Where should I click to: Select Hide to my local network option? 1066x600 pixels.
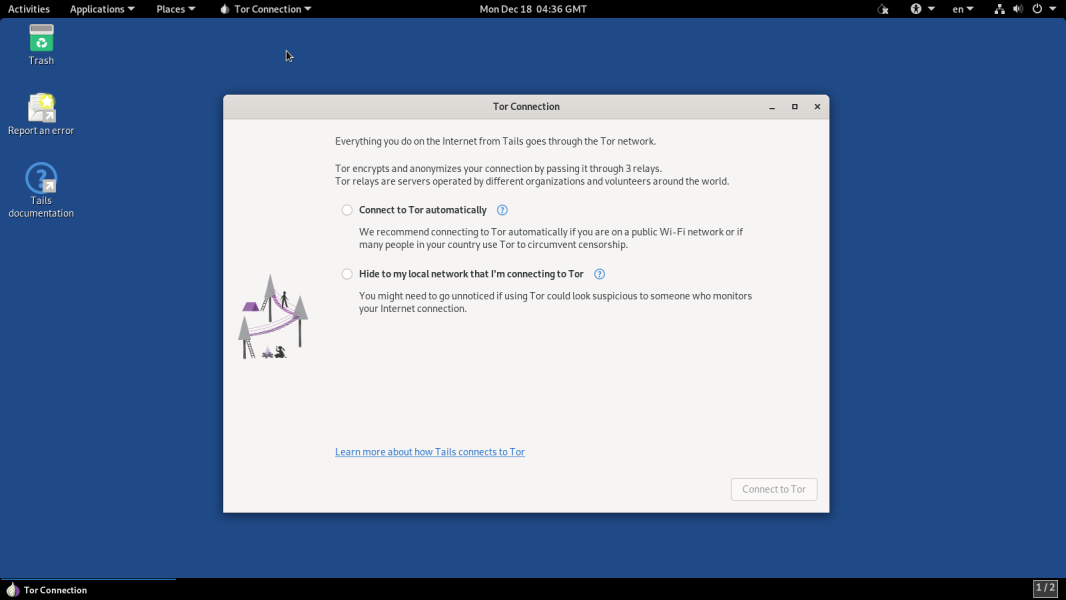click(x=347, y=274)
